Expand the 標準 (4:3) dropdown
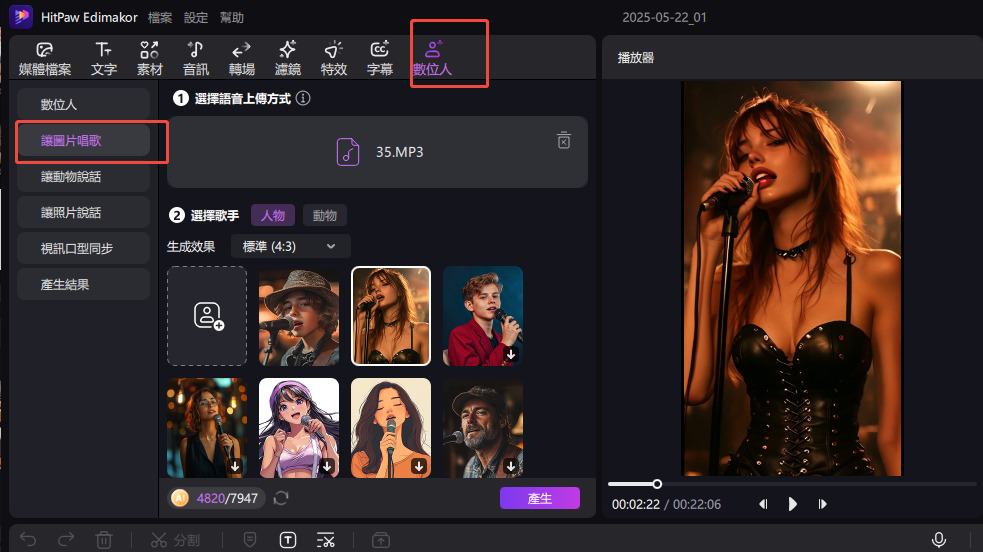The height and width of the screenshot is (552, 983). pos(290,246)
